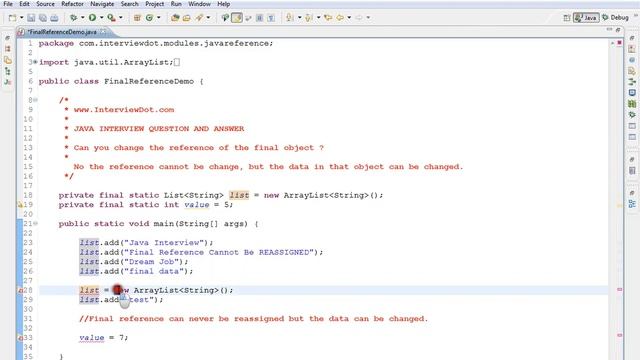
Task: Go to Last Edit Location icon
Action: [328, 18]
